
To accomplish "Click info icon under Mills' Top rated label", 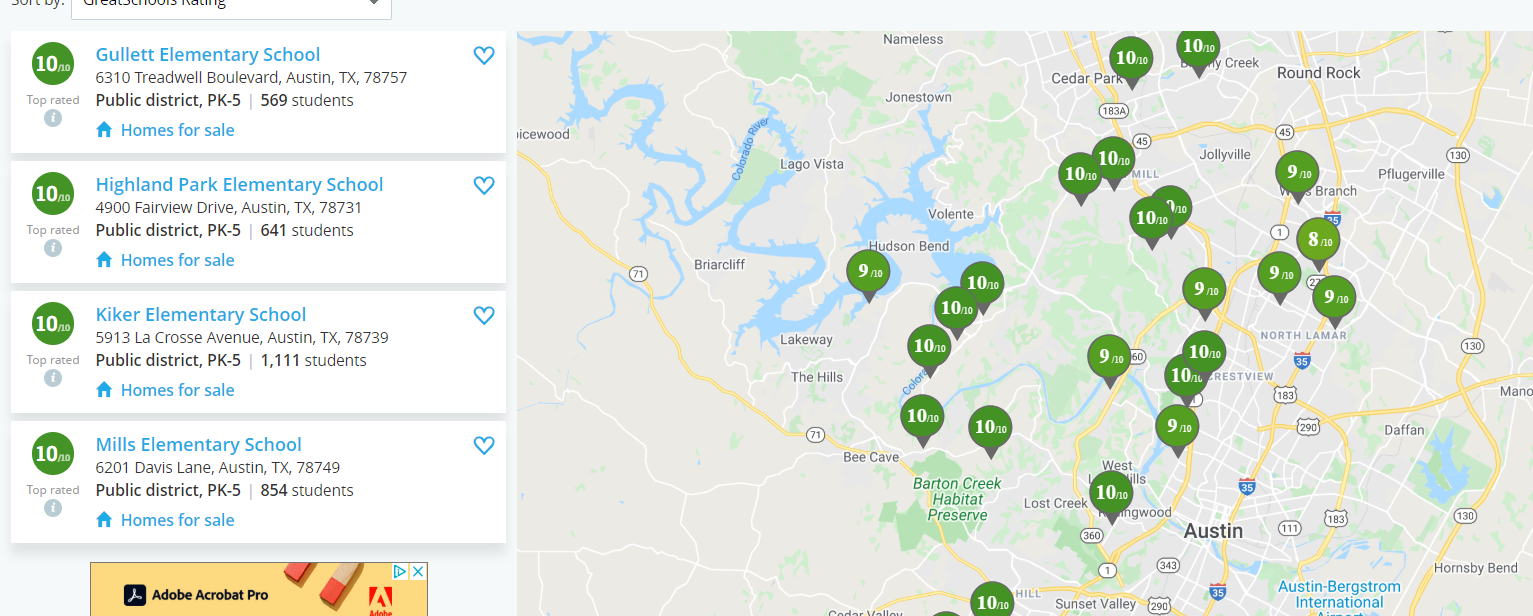I will coord(53,508).
